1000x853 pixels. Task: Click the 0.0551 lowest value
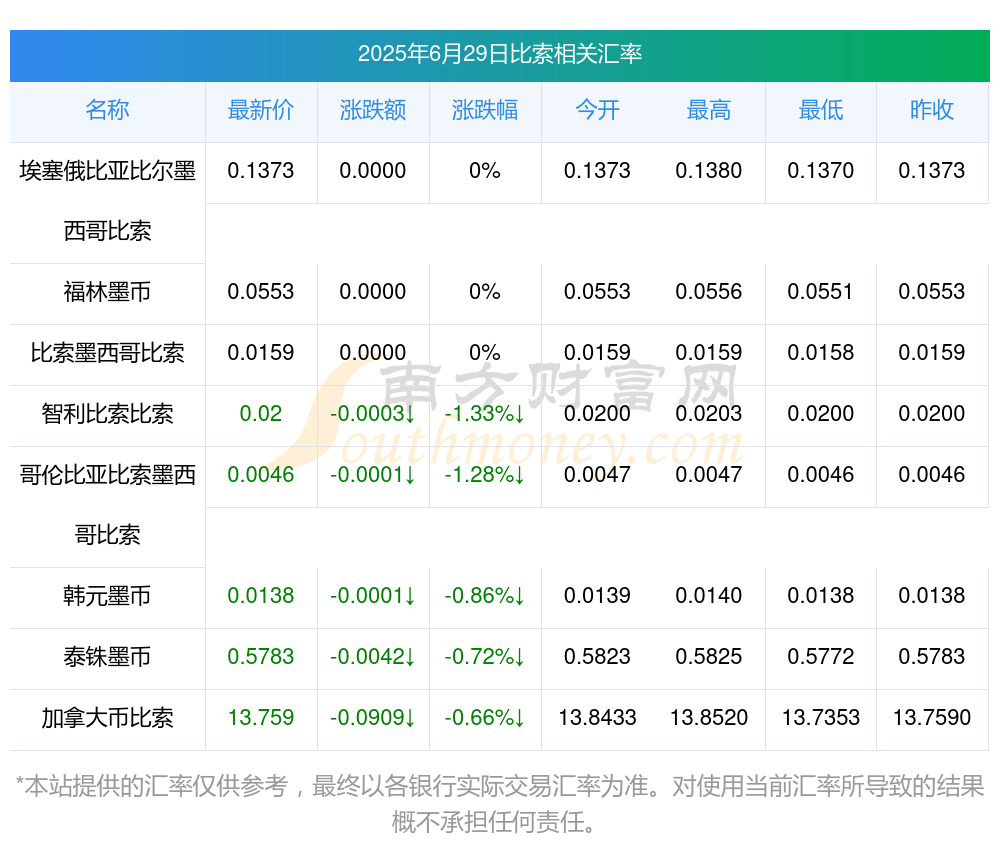click(821, 292)
